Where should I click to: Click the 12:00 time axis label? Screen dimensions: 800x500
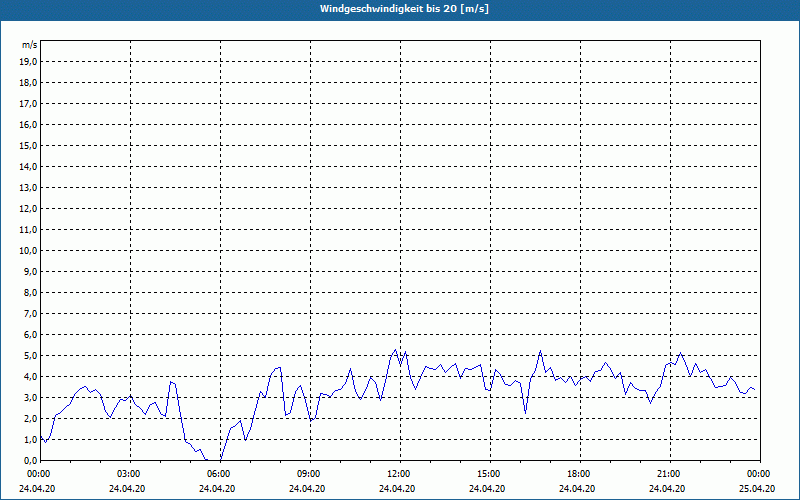pyautogui.click(x=400, y=474)
